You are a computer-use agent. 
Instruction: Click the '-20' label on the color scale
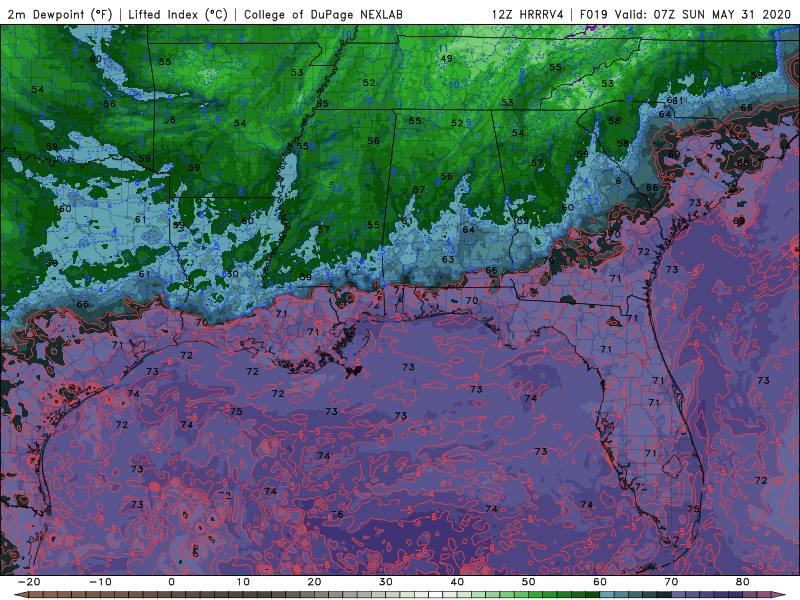point(29,582)
